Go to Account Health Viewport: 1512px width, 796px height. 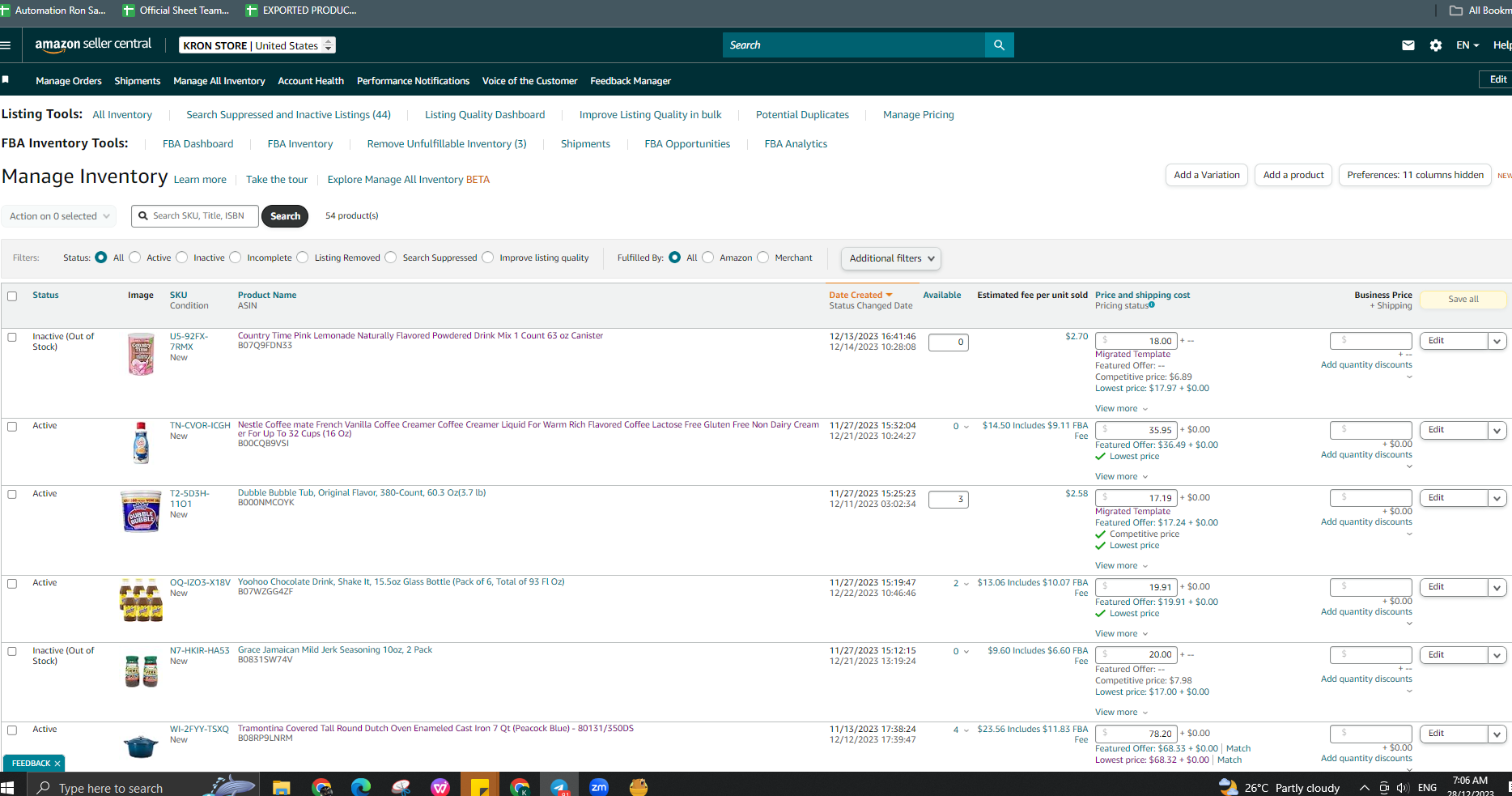coord(311,81)
